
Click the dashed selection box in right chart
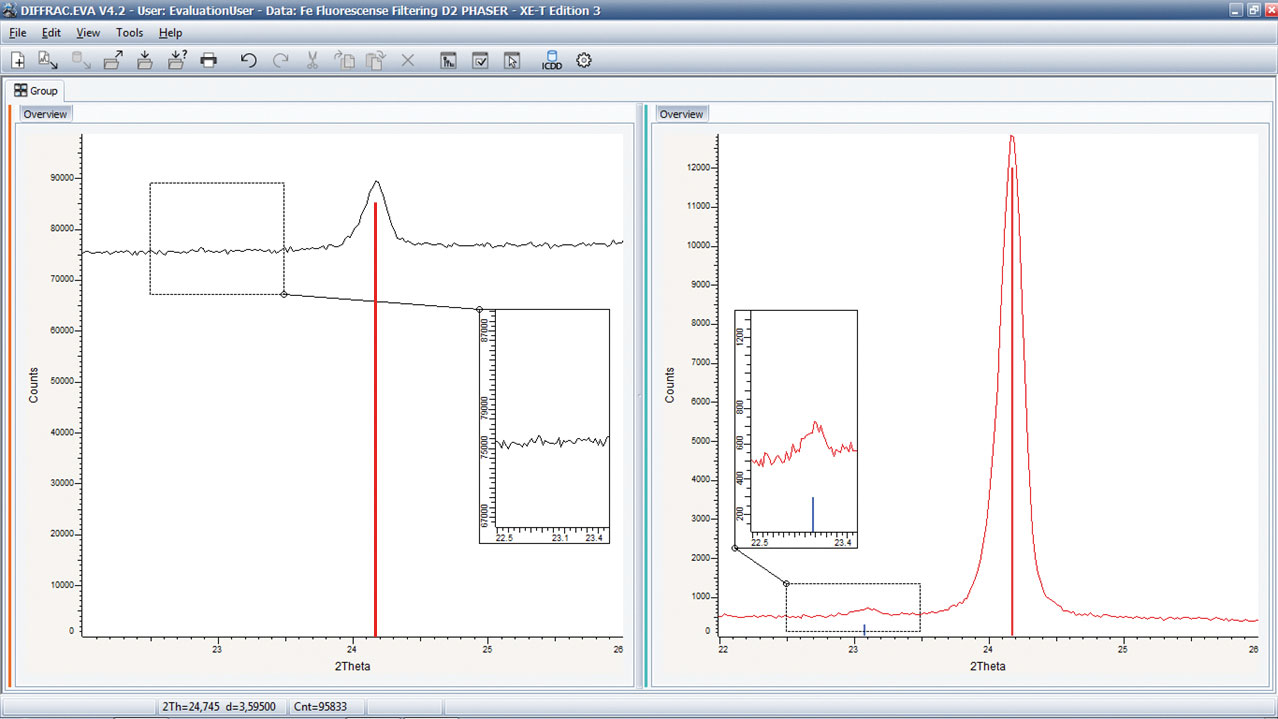[853, 607]
